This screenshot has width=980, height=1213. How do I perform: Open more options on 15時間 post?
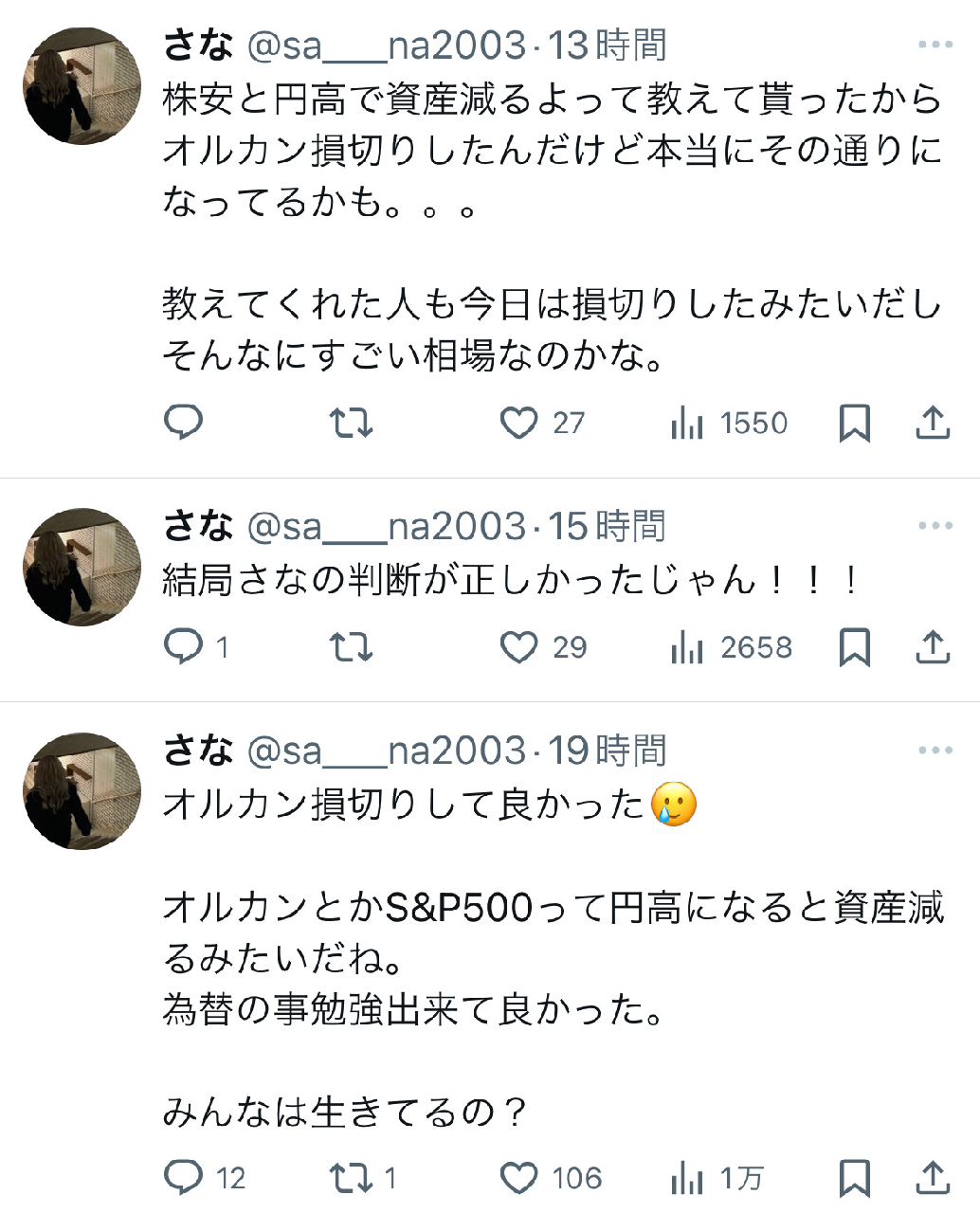click(x=935, y=526)
